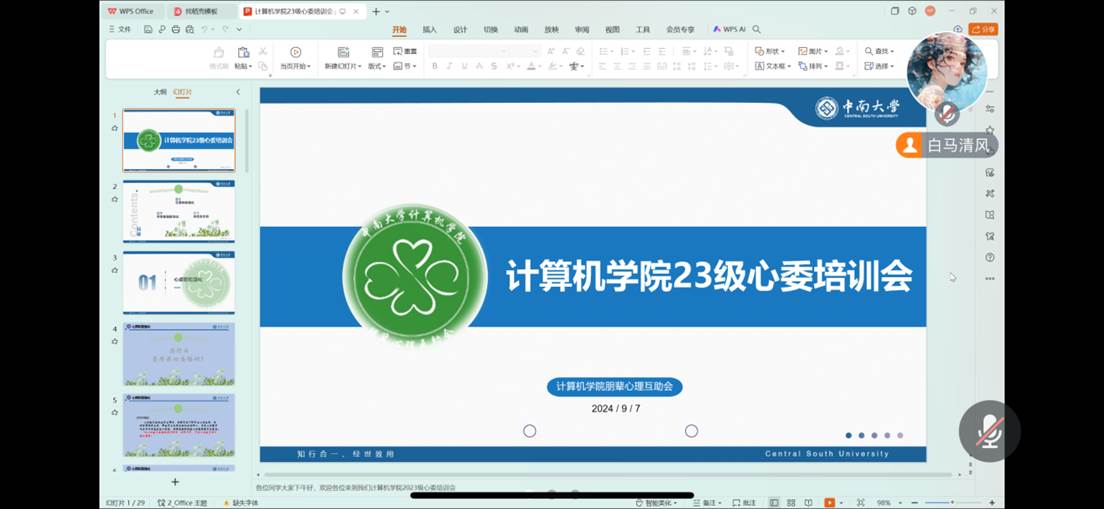The image size is (1104, 509).
Task: Click the play slideshow button in status bar
Action: pos(829,502)
